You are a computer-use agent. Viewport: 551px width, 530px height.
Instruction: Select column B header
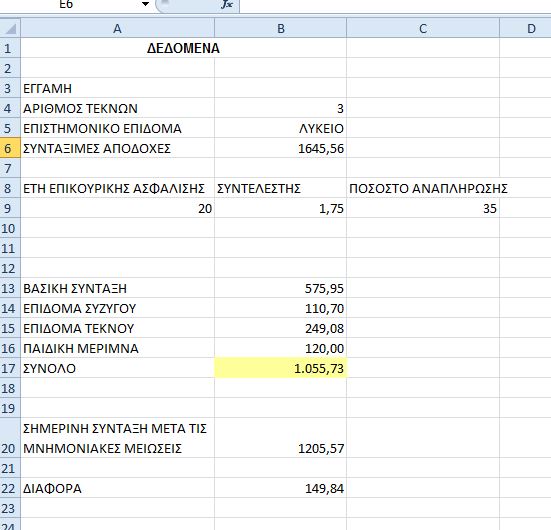[x=280, y=28]
